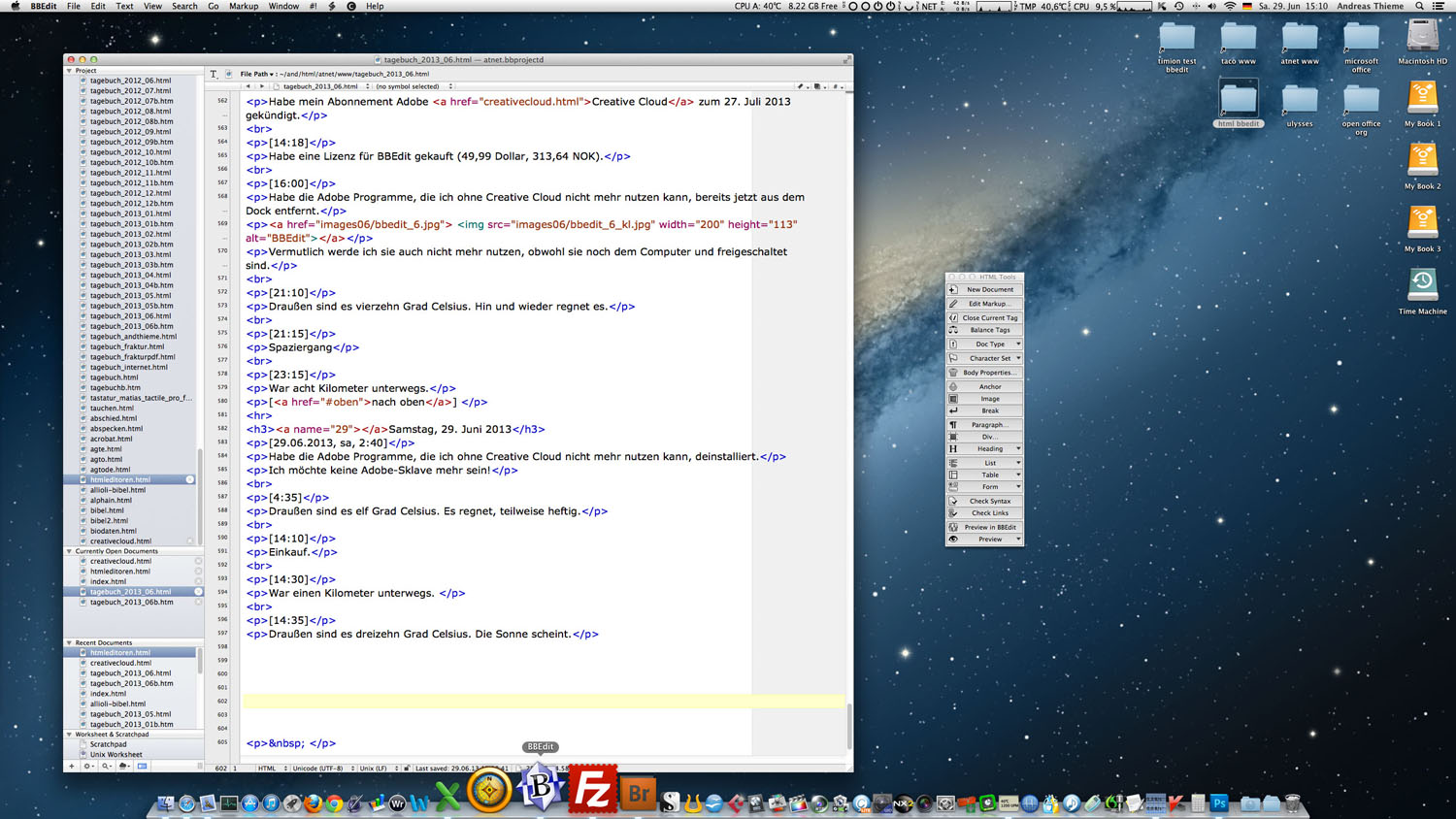Open the Doc Type dropdown in HTML Tools
Image resolution: width=1456 pixels, height=819 pixels.
[984, 344]
